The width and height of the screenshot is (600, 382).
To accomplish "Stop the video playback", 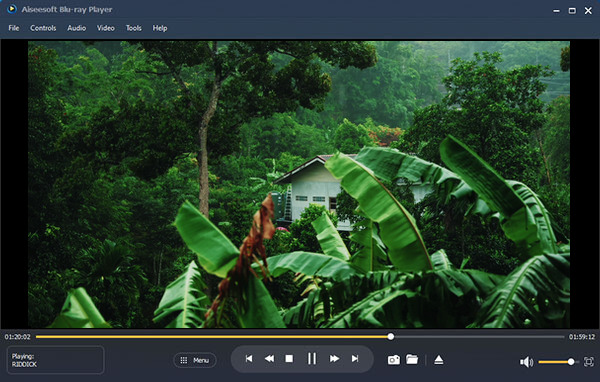I will pyautogui.click(x=289, y=359).
